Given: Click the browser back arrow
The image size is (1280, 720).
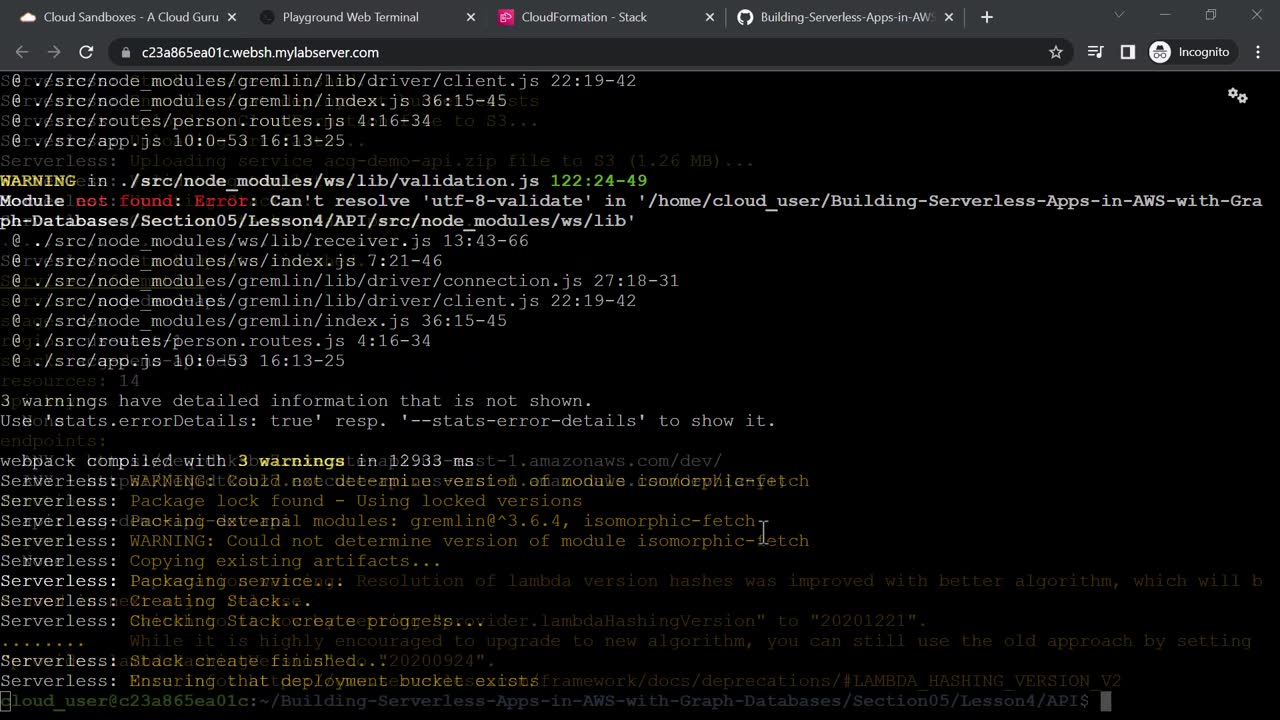Looking at the screenshot, I should click(22, 52).
